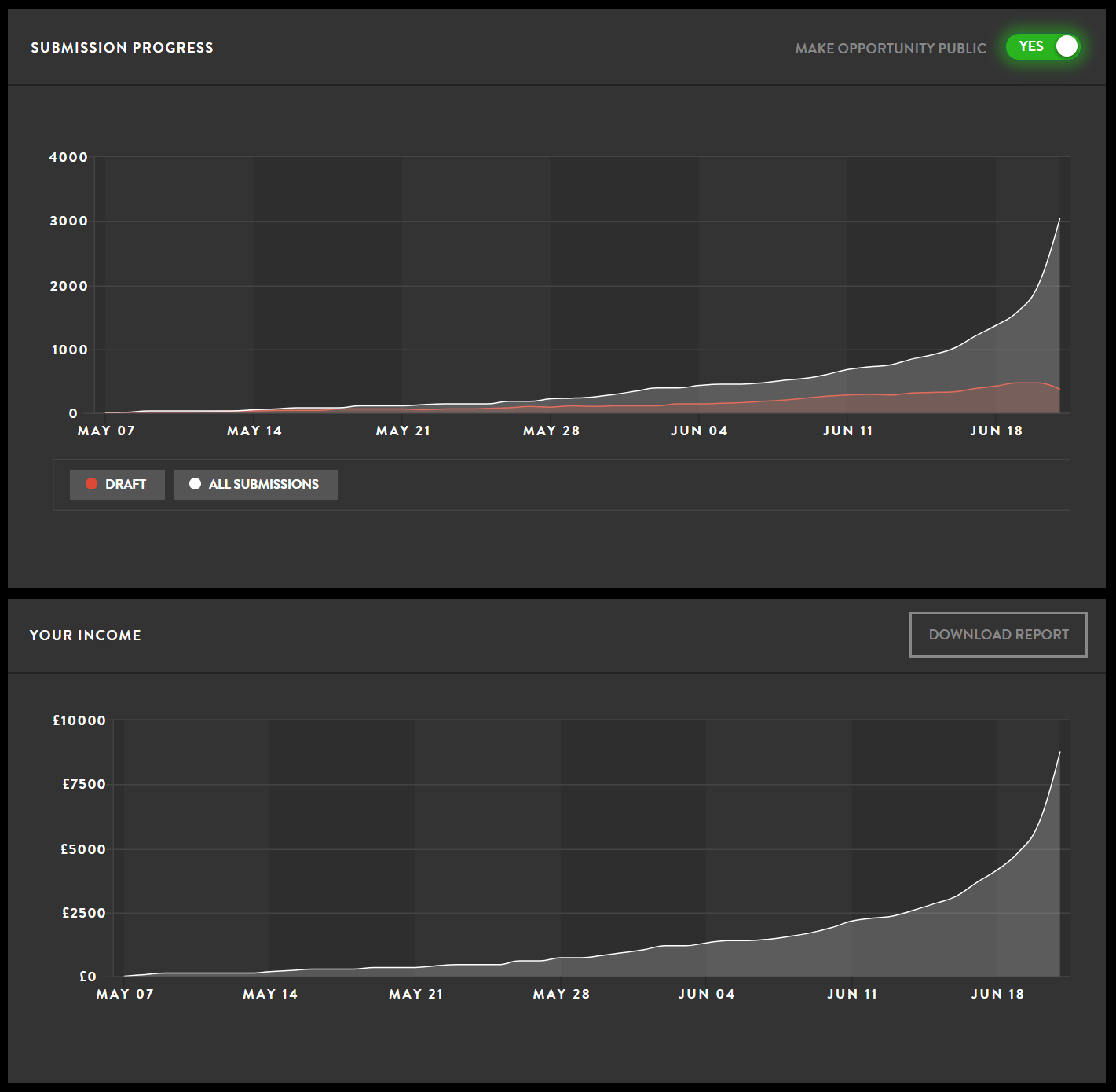Click the Your Income heading
Image resolution: width=1116 pixels, height=1092 pixels.
[x=86, y=636]
